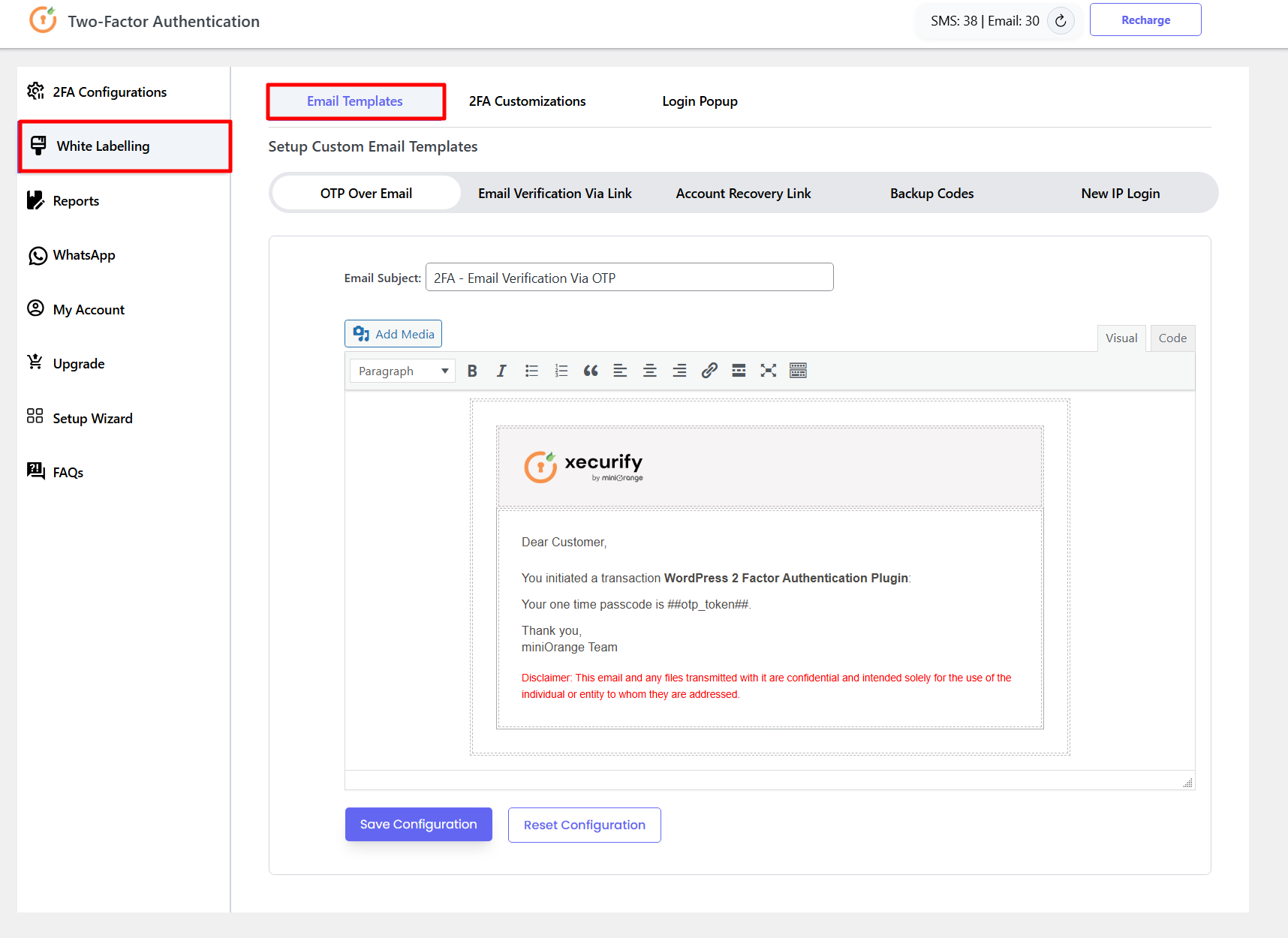Align text left
Viewport: 1288px width, 938px height.
tap(620, 371)
